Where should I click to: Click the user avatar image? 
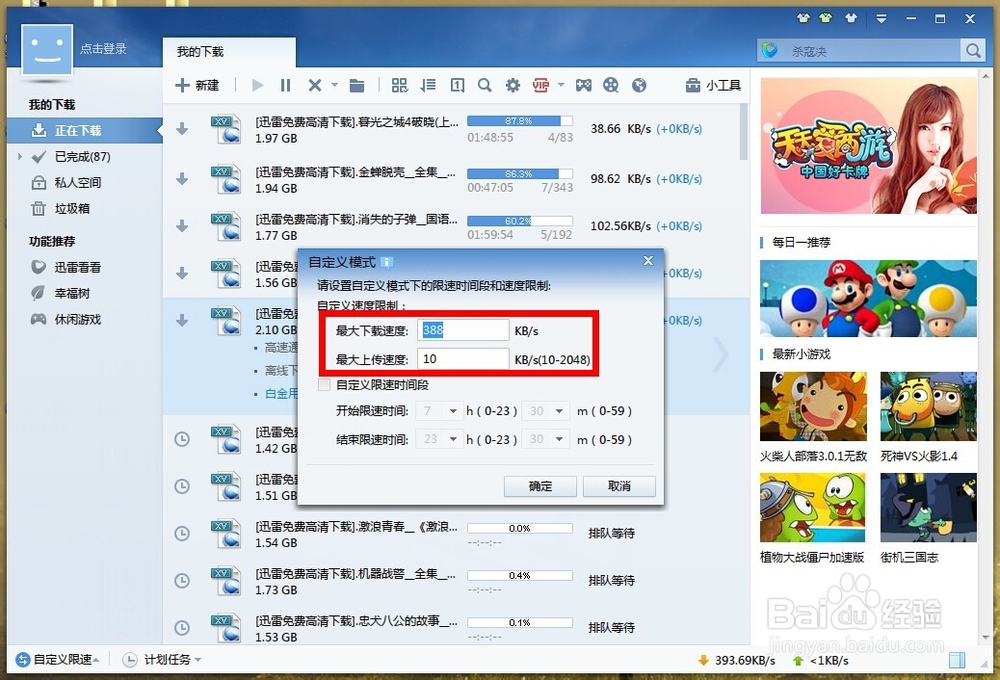click(x=47, y=50)
